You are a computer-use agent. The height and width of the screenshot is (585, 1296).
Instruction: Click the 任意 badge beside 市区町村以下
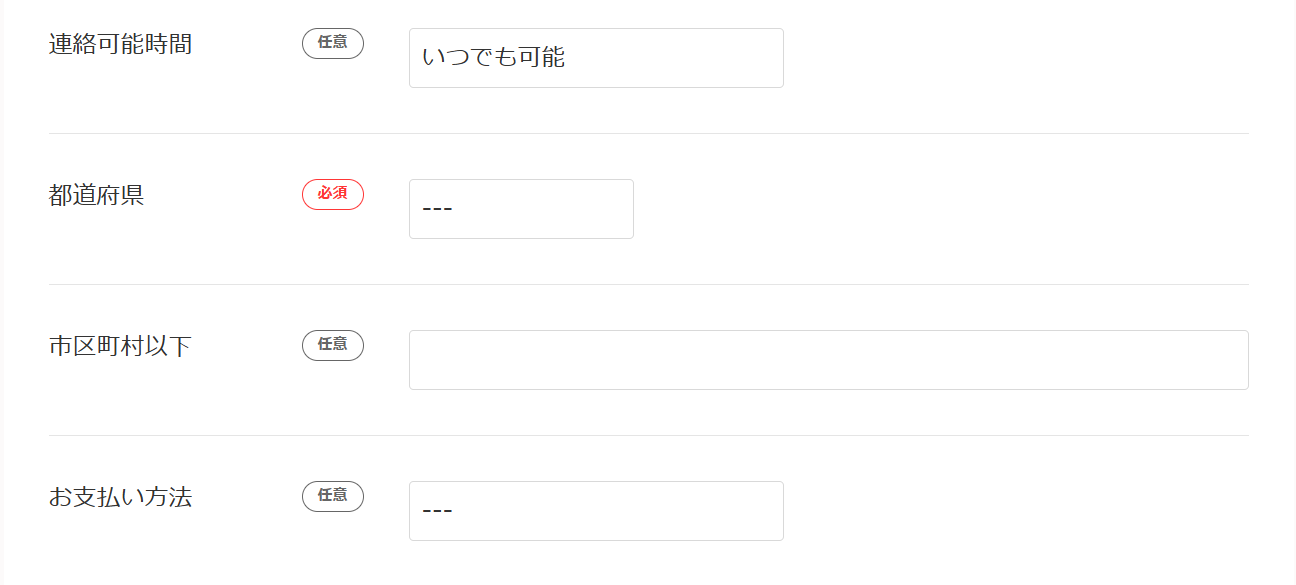coord(333,345)
